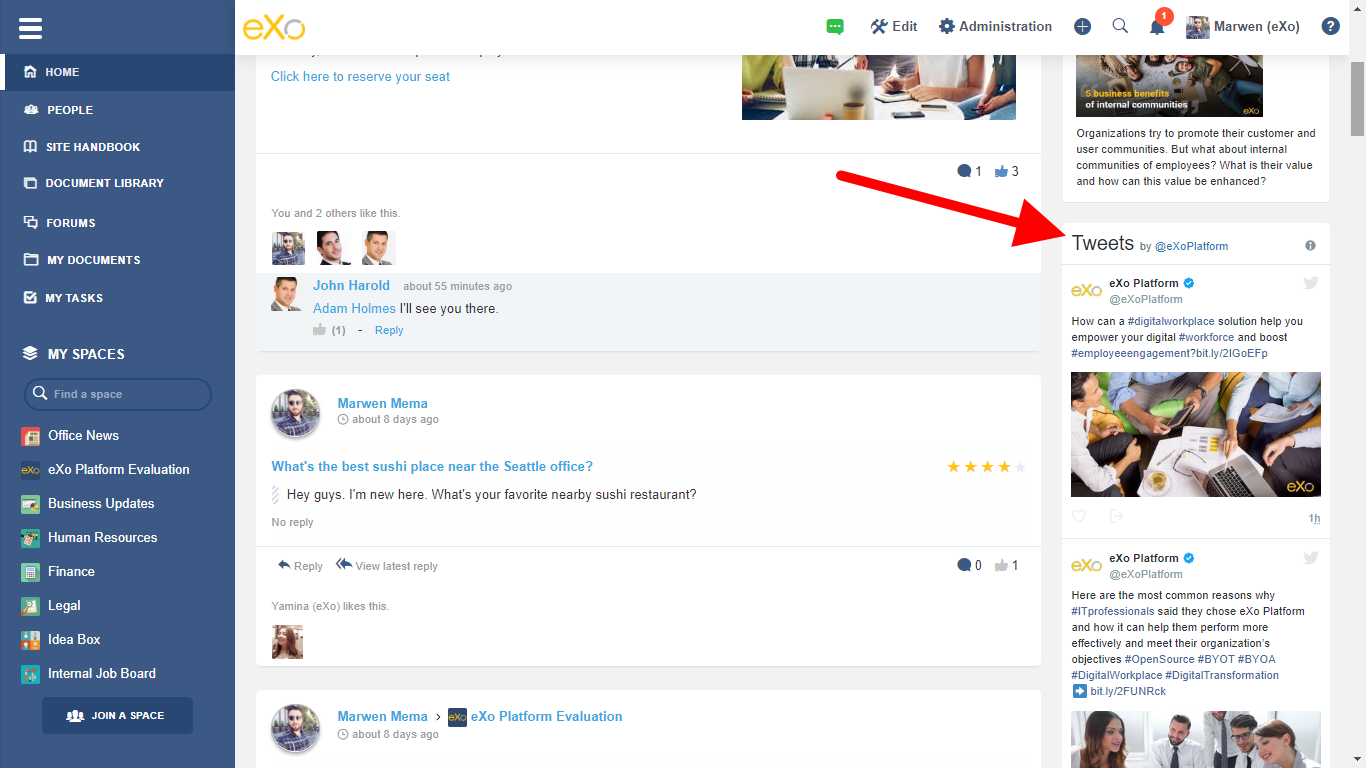1366x768 pixels.
Task: Like John Harold's comment thumb icon
Action: tap(319, 330)
